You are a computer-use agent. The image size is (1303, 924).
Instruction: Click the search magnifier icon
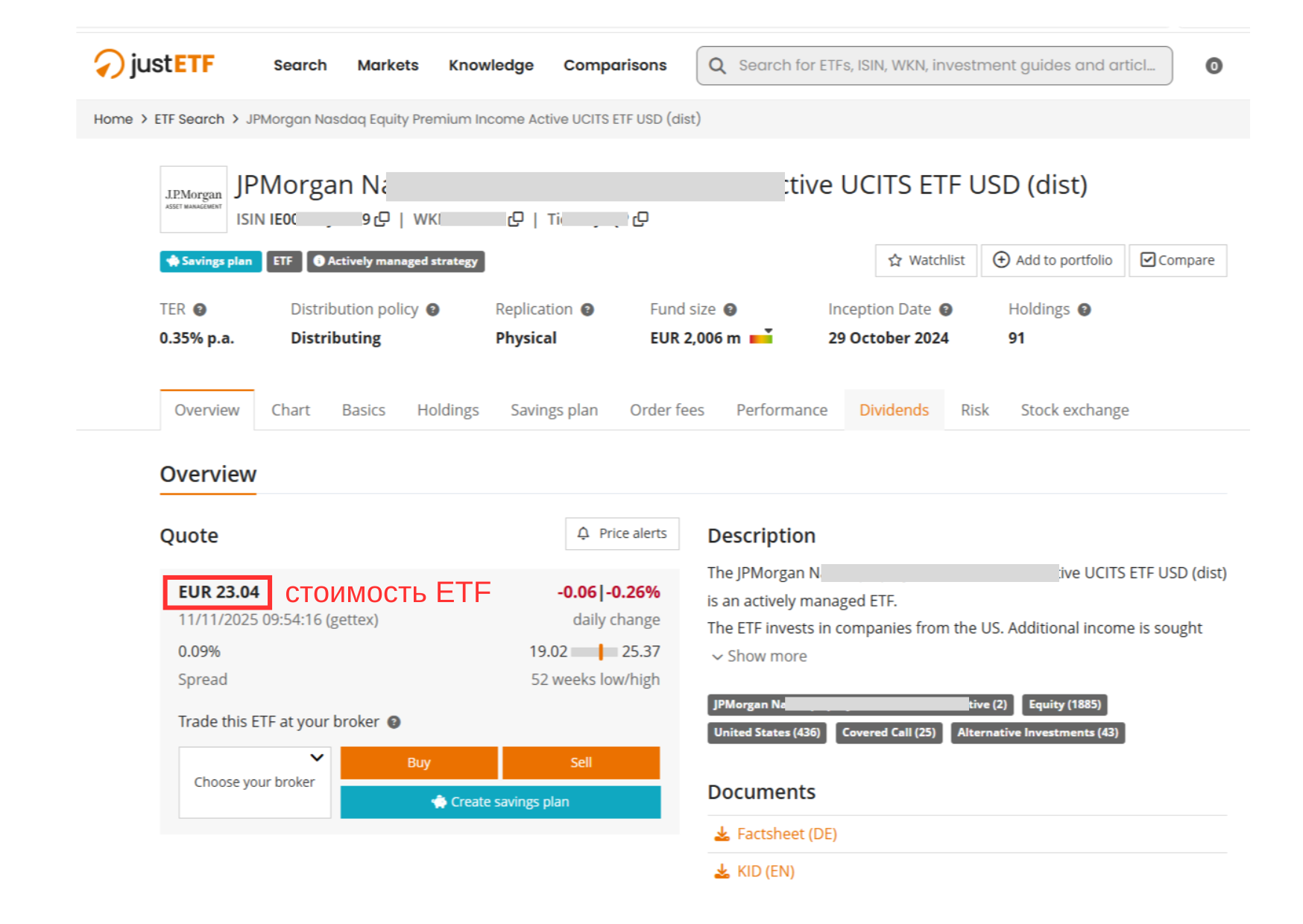point(717,66)
